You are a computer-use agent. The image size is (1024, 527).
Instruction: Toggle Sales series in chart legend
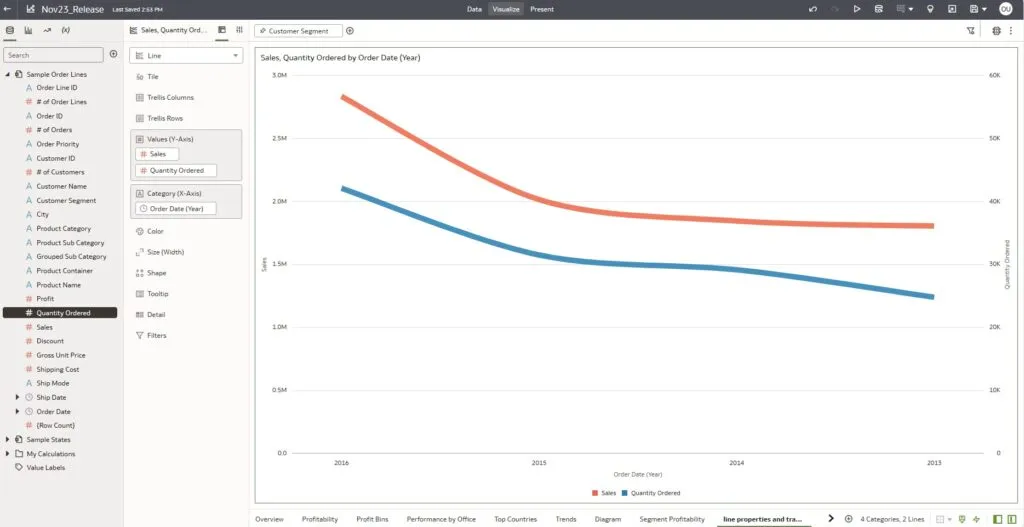[603, 493]
